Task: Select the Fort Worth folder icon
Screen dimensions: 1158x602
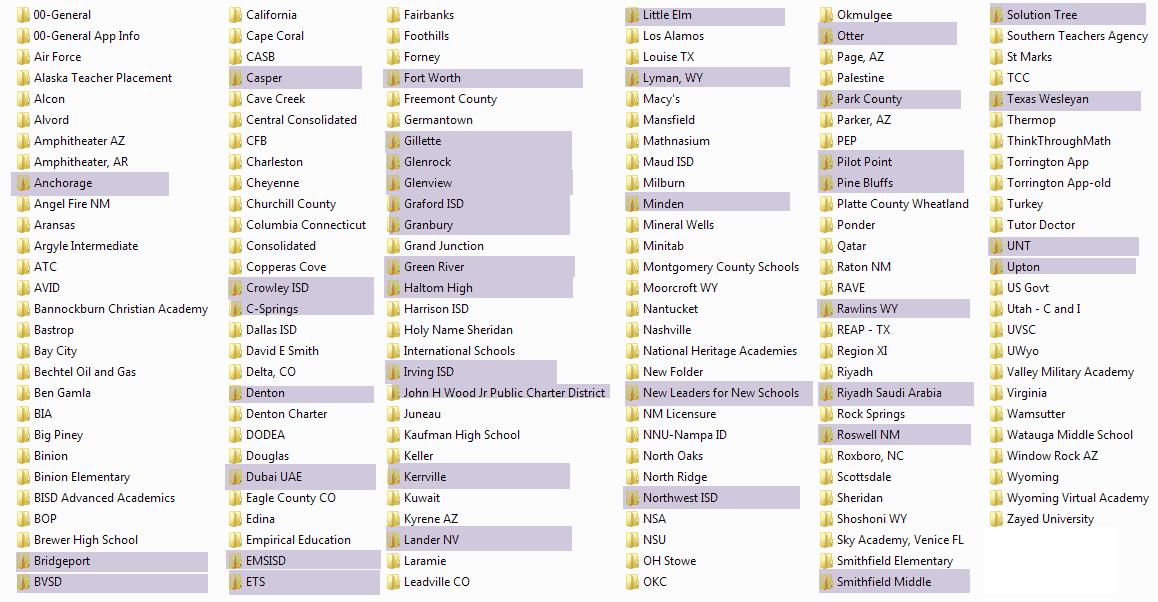Action: (393, 78)
